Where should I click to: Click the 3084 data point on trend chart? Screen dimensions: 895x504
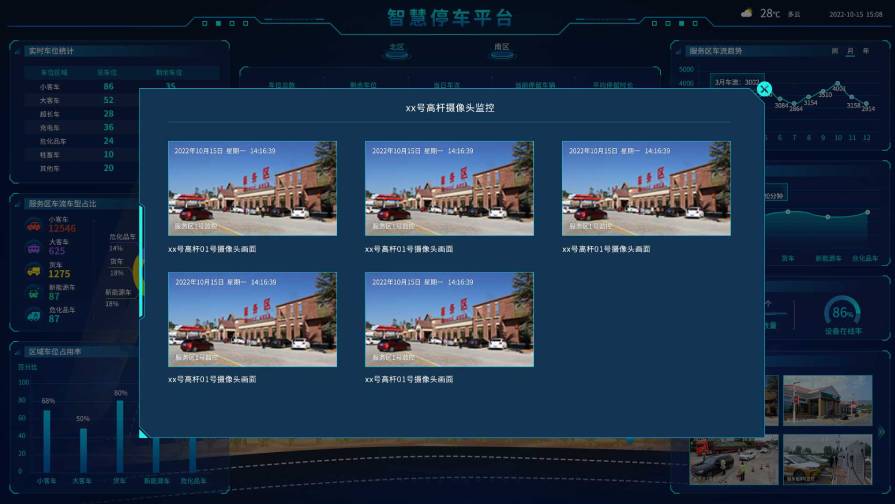point(781,100)
